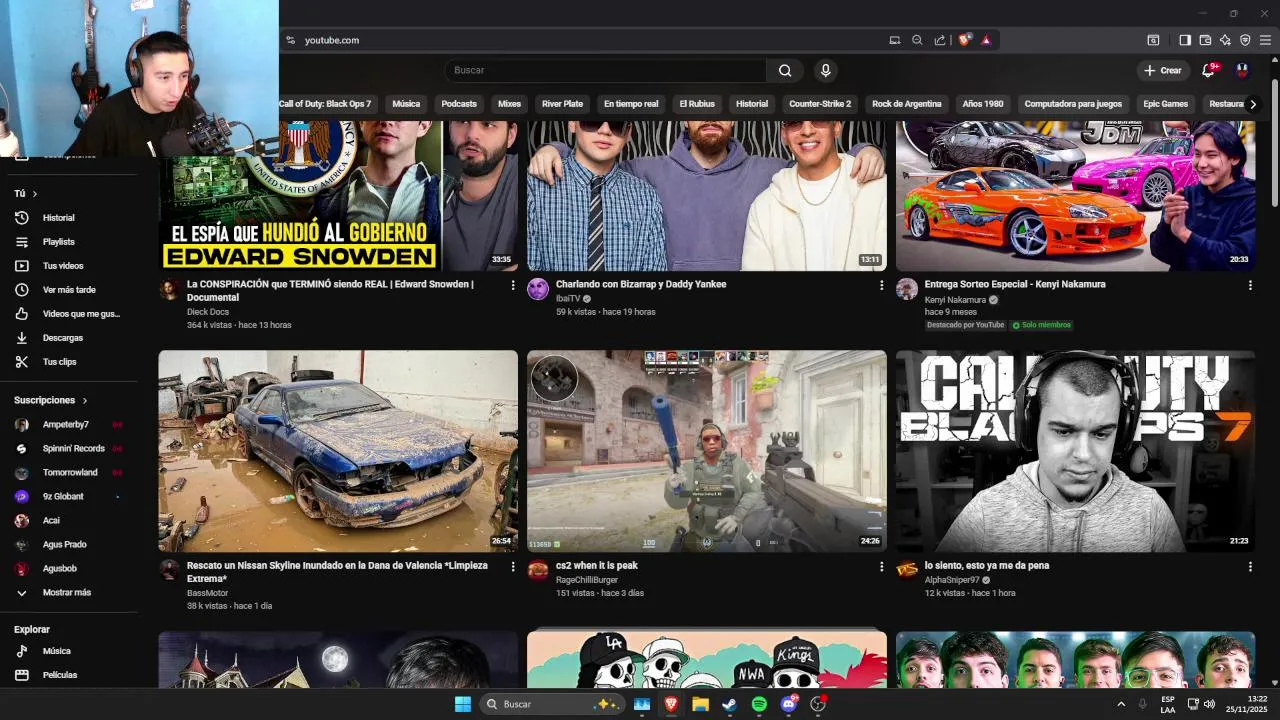
Task: Open the ibaiTV channel link
Action: pos(568,299)
